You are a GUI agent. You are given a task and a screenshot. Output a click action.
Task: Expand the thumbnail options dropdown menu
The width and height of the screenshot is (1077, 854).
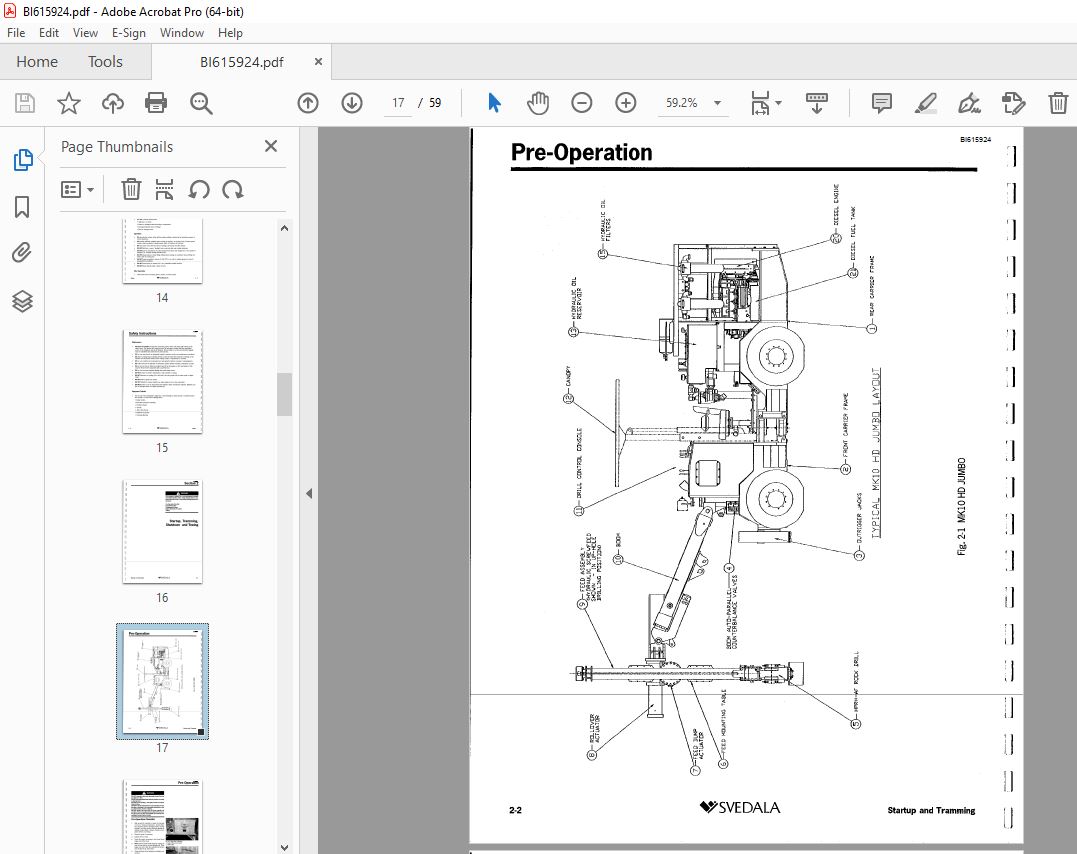click(x=78, y=190)
